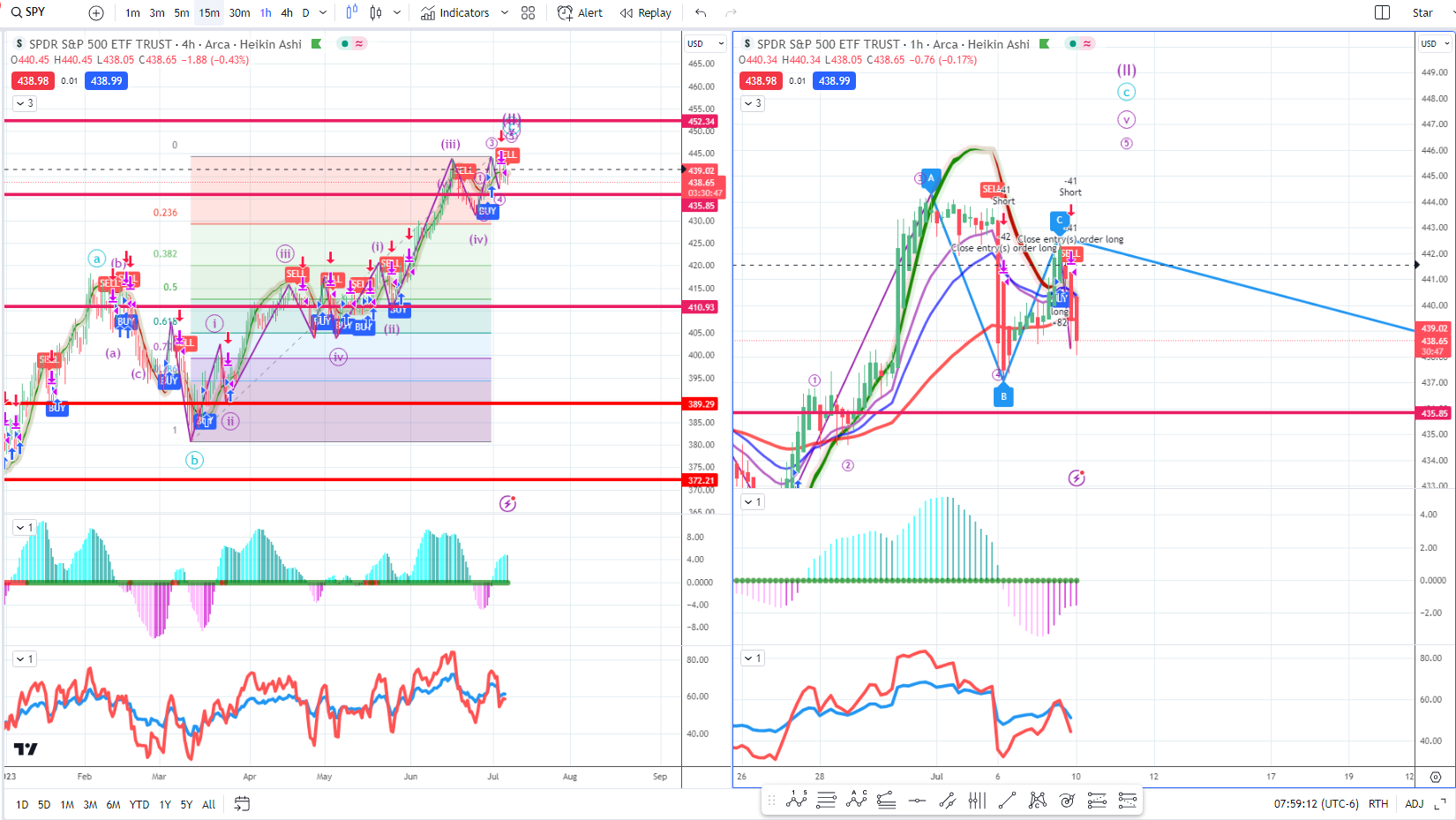1456x820 pixels.
Task: Collapse oscillator pane legend on 1h chart
Action: pos(752,658)
